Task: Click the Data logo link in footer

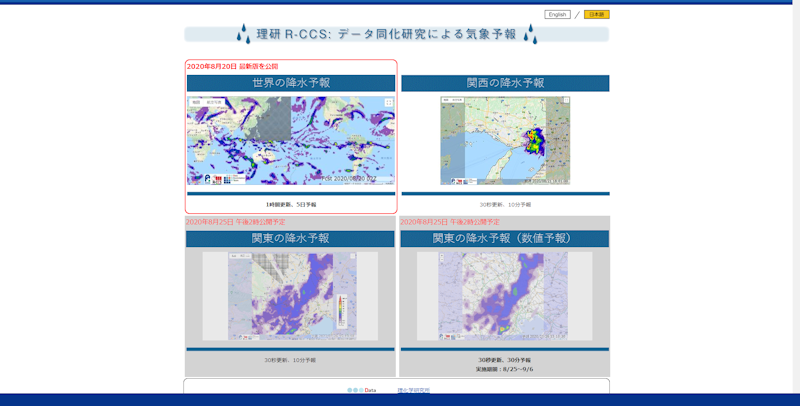Action: tap(361, 390)
